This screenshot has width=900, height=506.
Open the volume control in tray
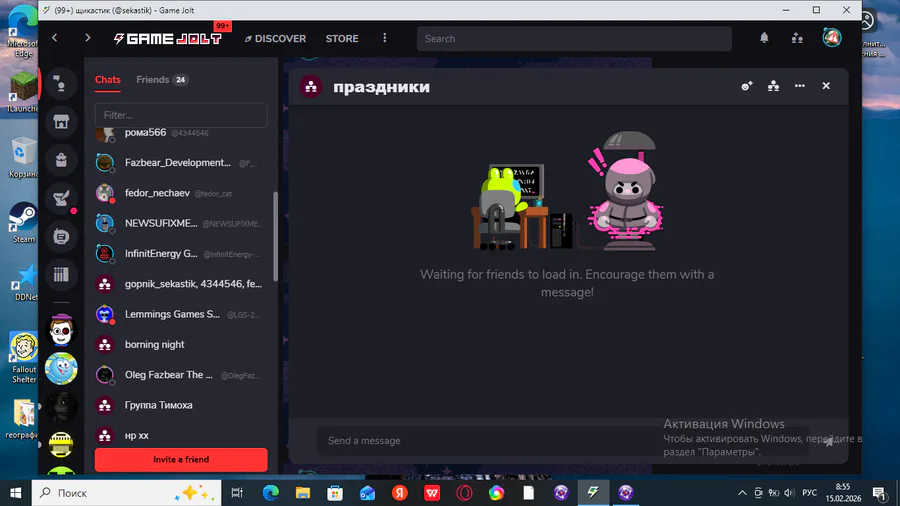[x=789, y=493]
